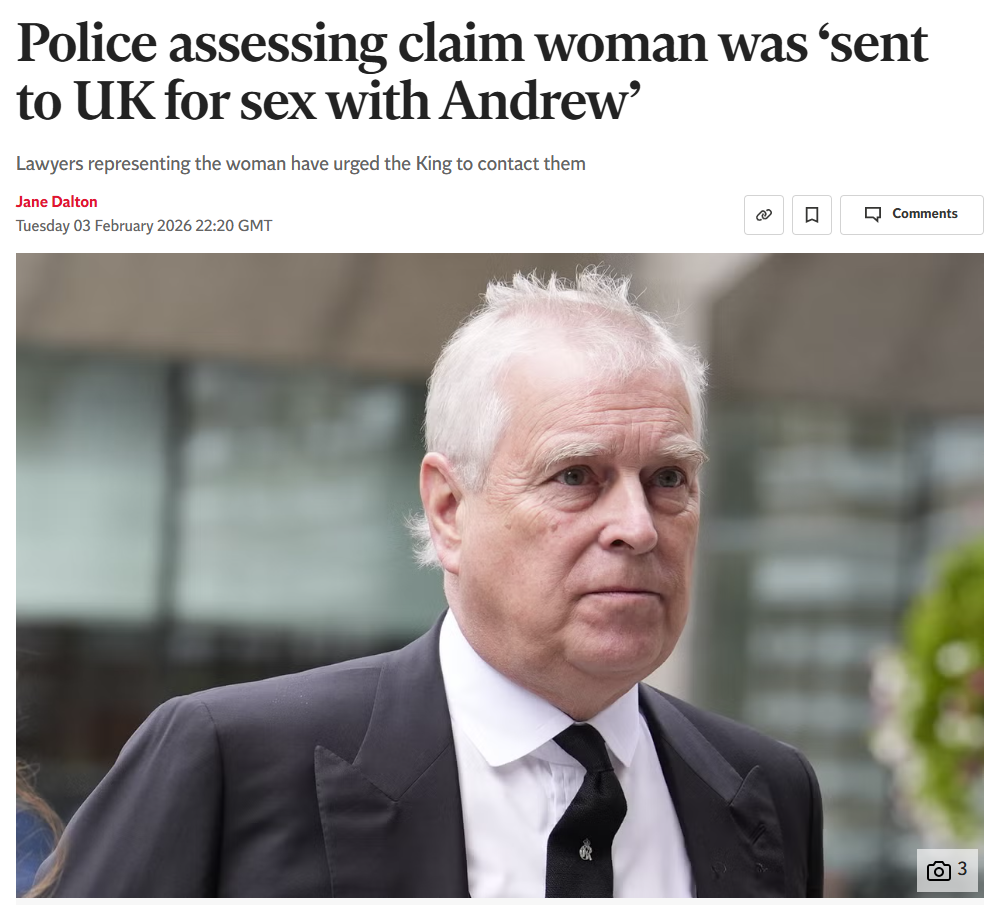995x905 pixels.
Task: Click the publication date Tuesday 03 February 2026
Action: [x=103, y=226]
